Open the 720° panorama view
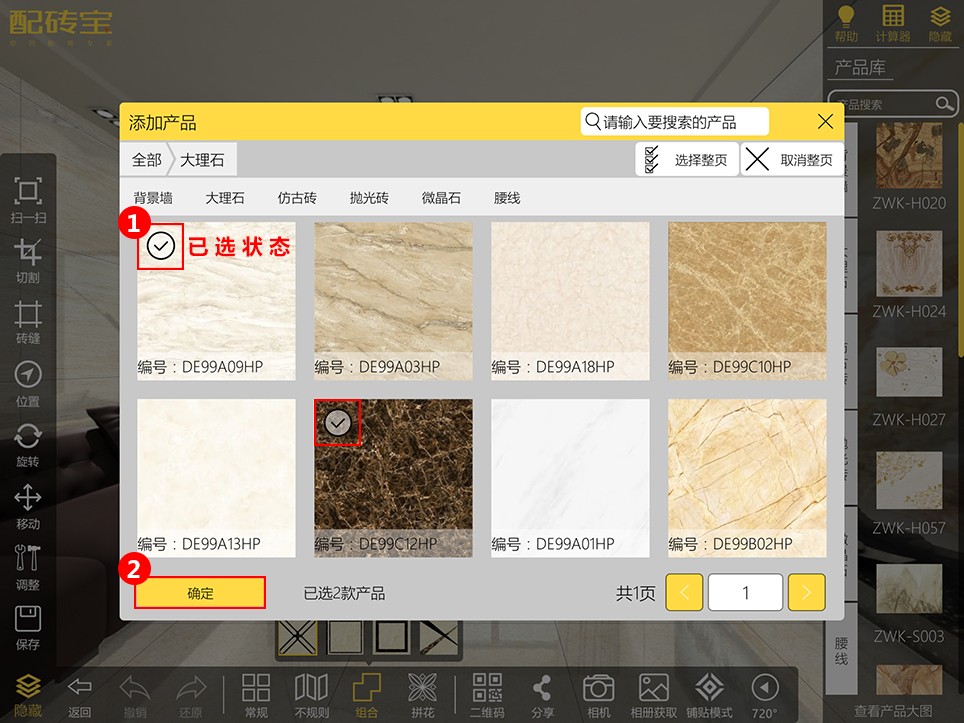 click(765, 697)
